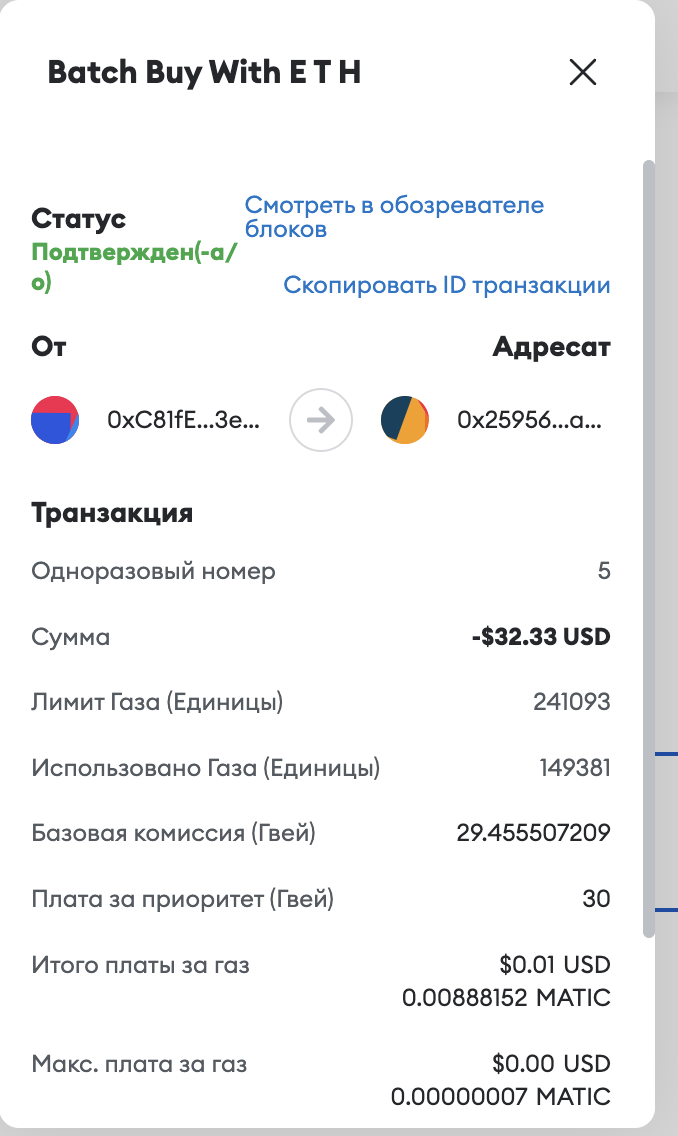Click the gas limit value 241093

click(x=572, y=702)
